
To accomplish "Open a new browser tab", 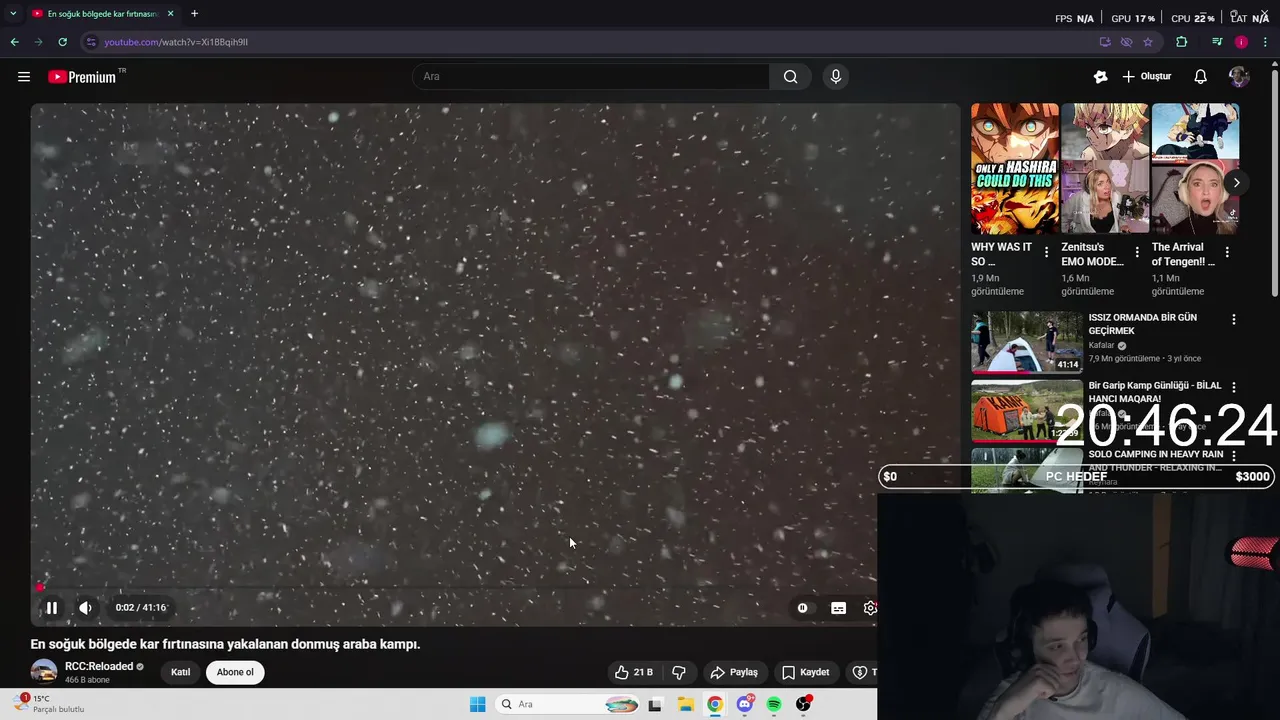I will point(194,14).
